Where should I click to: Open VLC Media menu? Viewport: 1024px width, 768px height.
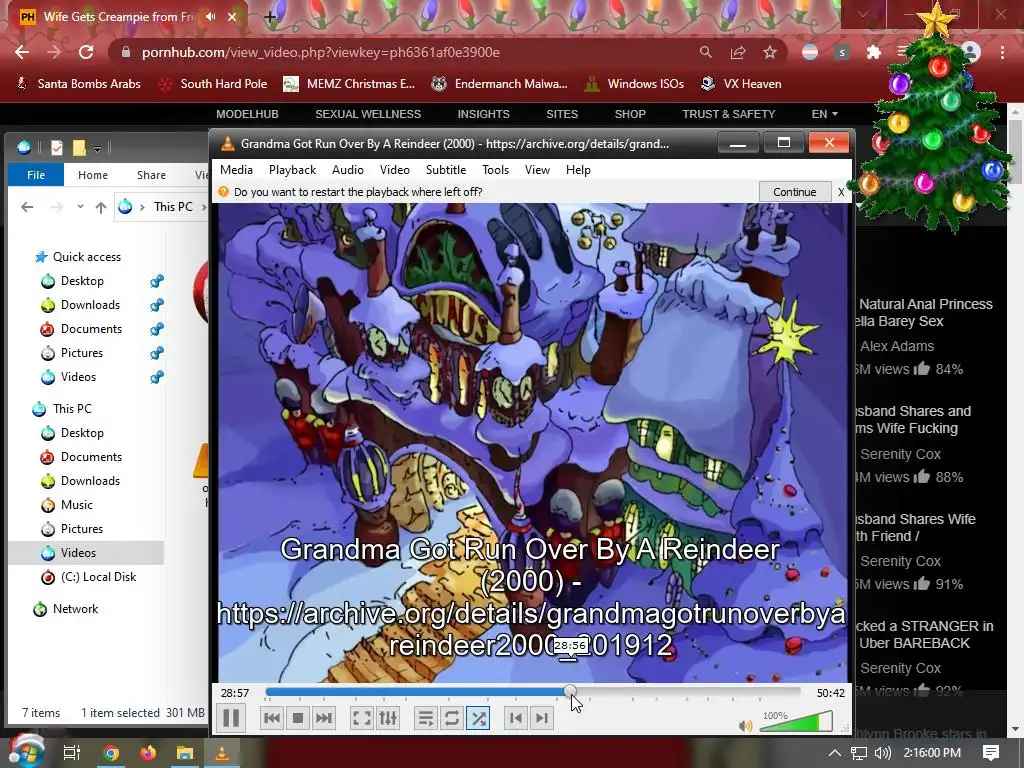coord(236,170)
